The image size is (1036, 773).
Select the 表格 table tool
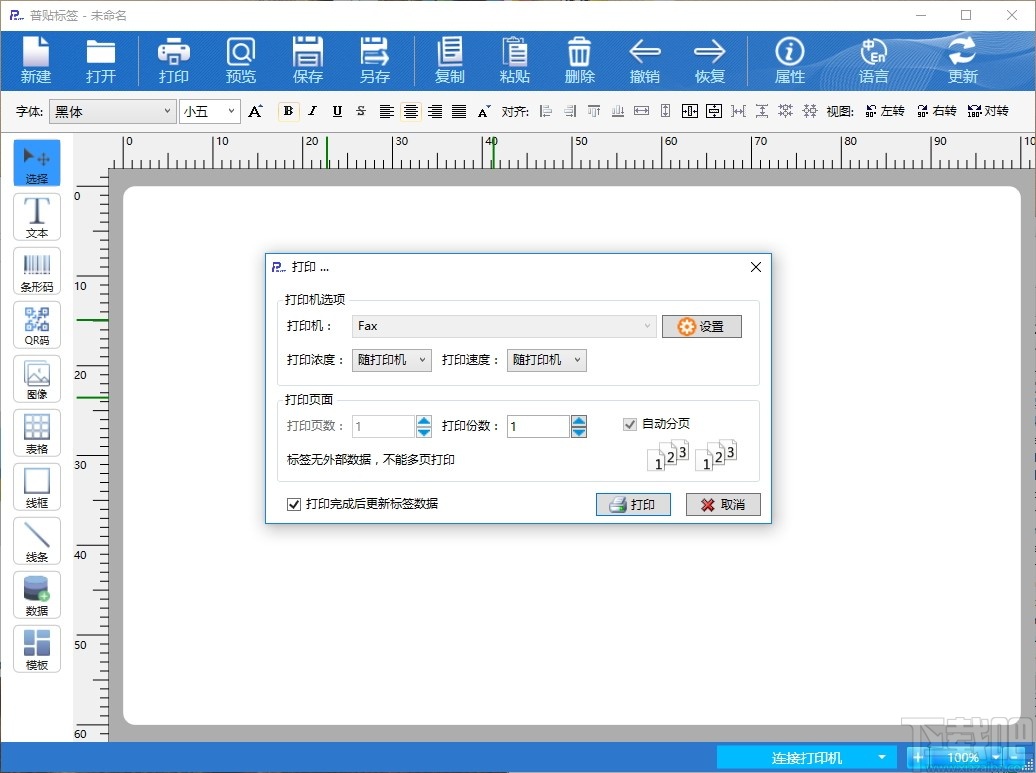(x=37, y=433)
